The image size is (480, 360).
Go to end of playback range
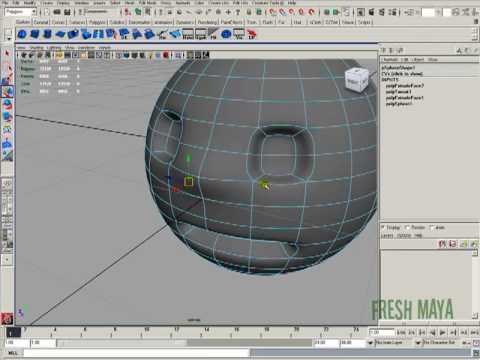coord(474,332)
